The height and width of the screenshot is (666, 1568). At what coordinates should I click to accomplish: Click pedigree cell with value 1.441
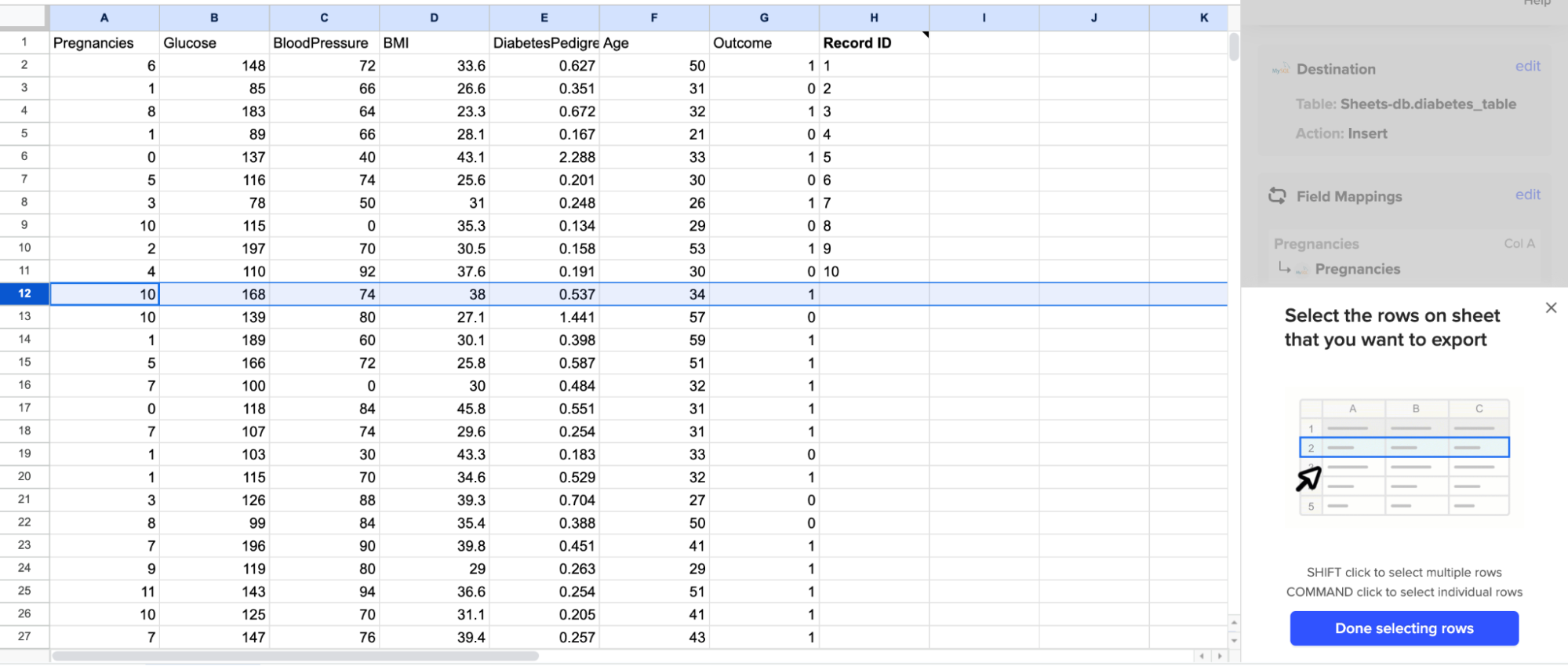(544, 317)
